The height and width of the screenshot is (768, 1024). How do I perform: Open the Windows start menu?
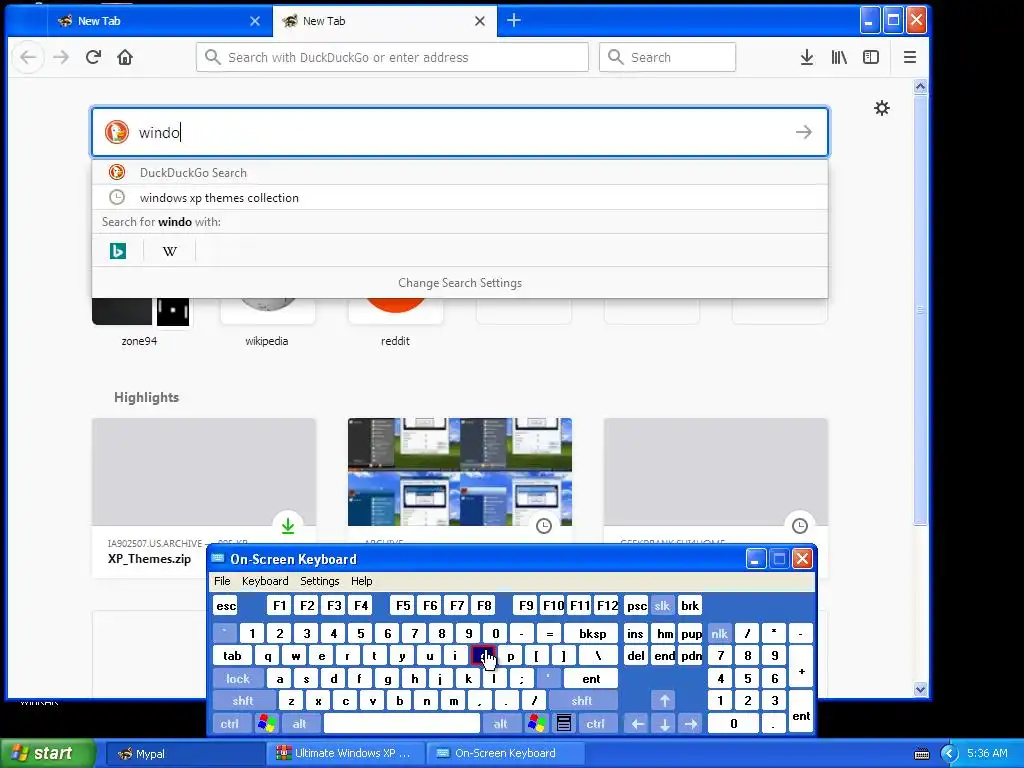(x=47, y=753)
